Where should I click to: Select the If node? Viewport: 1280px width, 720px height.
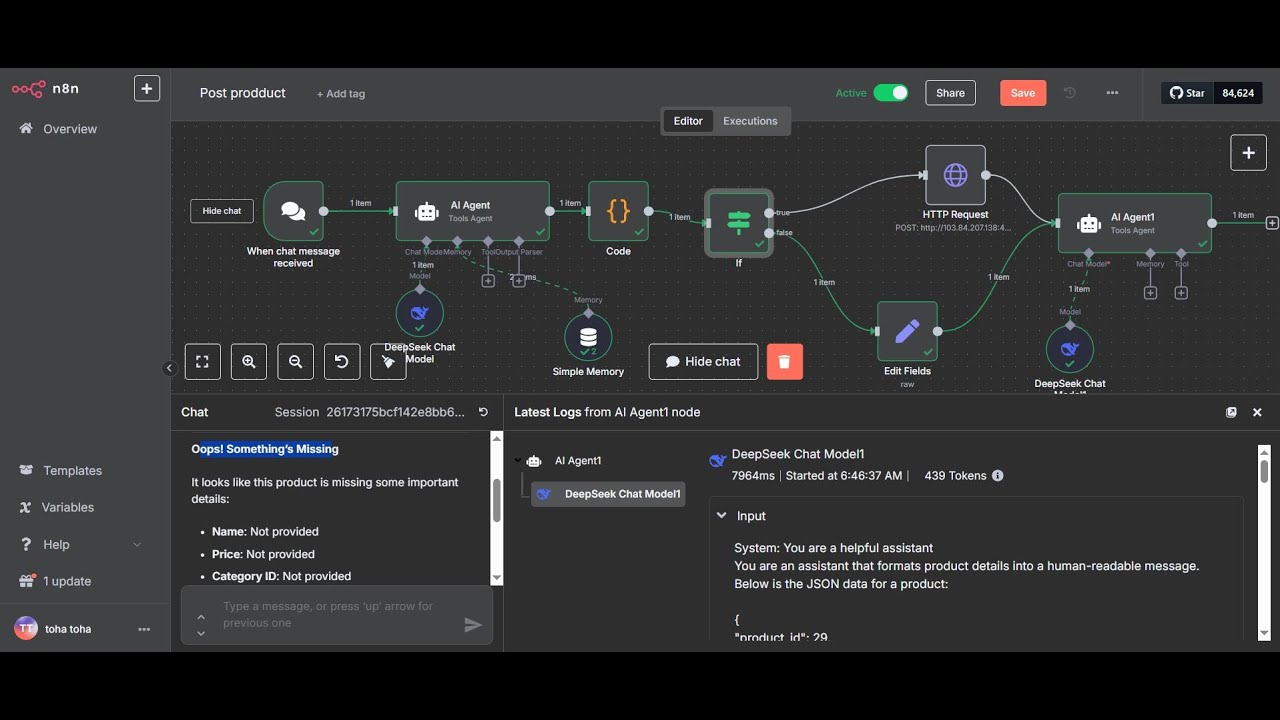[738, 223]
